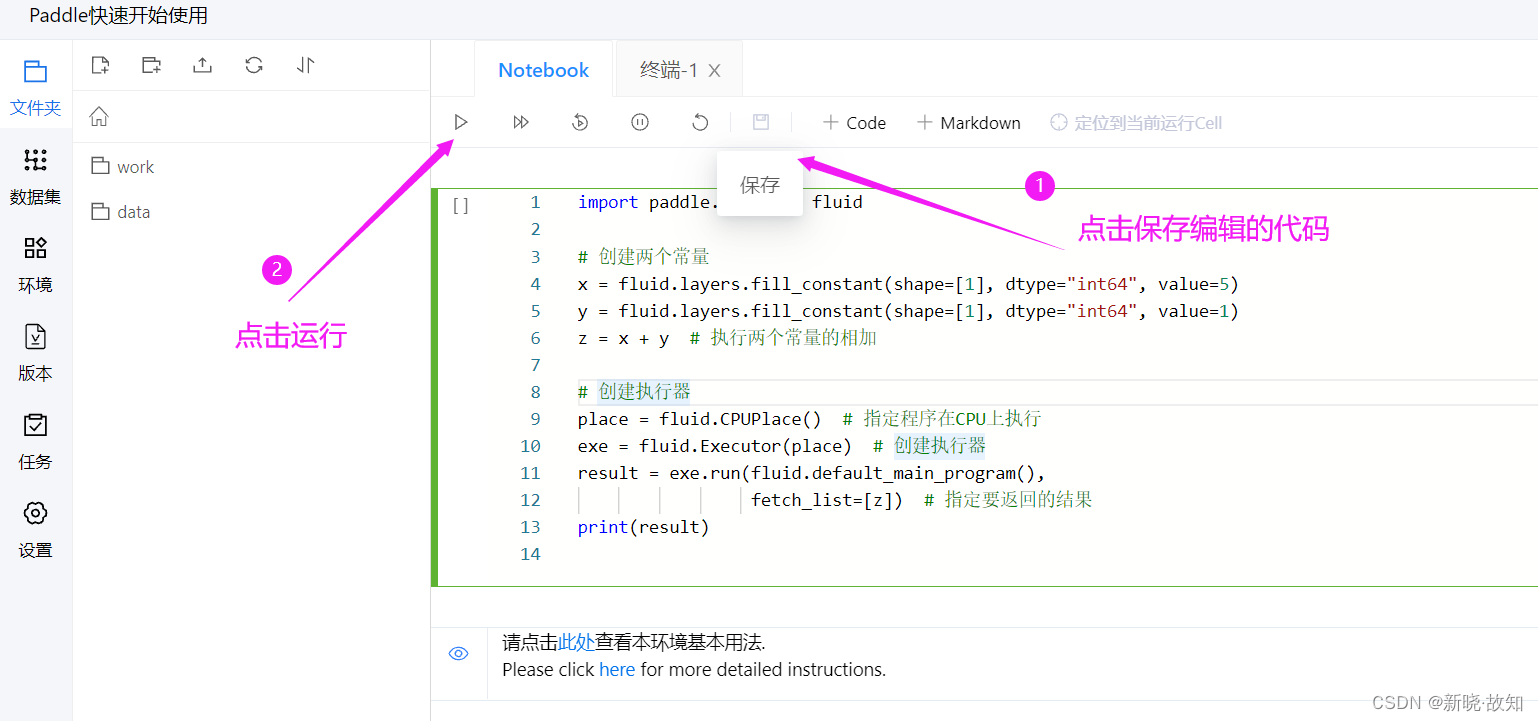The width and height of the screenshot is (1538, 721).
Task: Add a new Markdown cell
Action: (968, 123)
